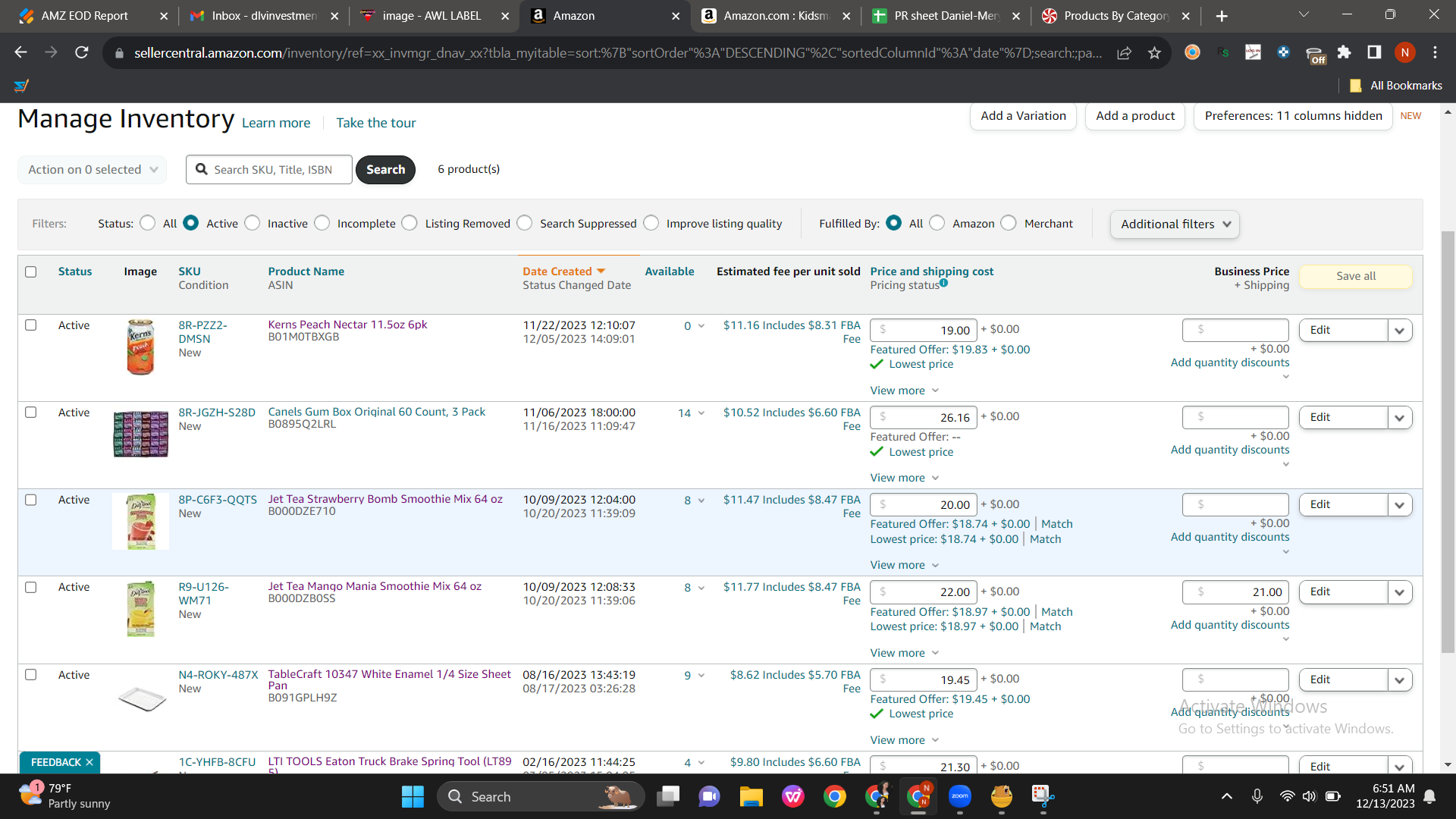Expand View more for Canels Gum Box

[x=905, y=478]
